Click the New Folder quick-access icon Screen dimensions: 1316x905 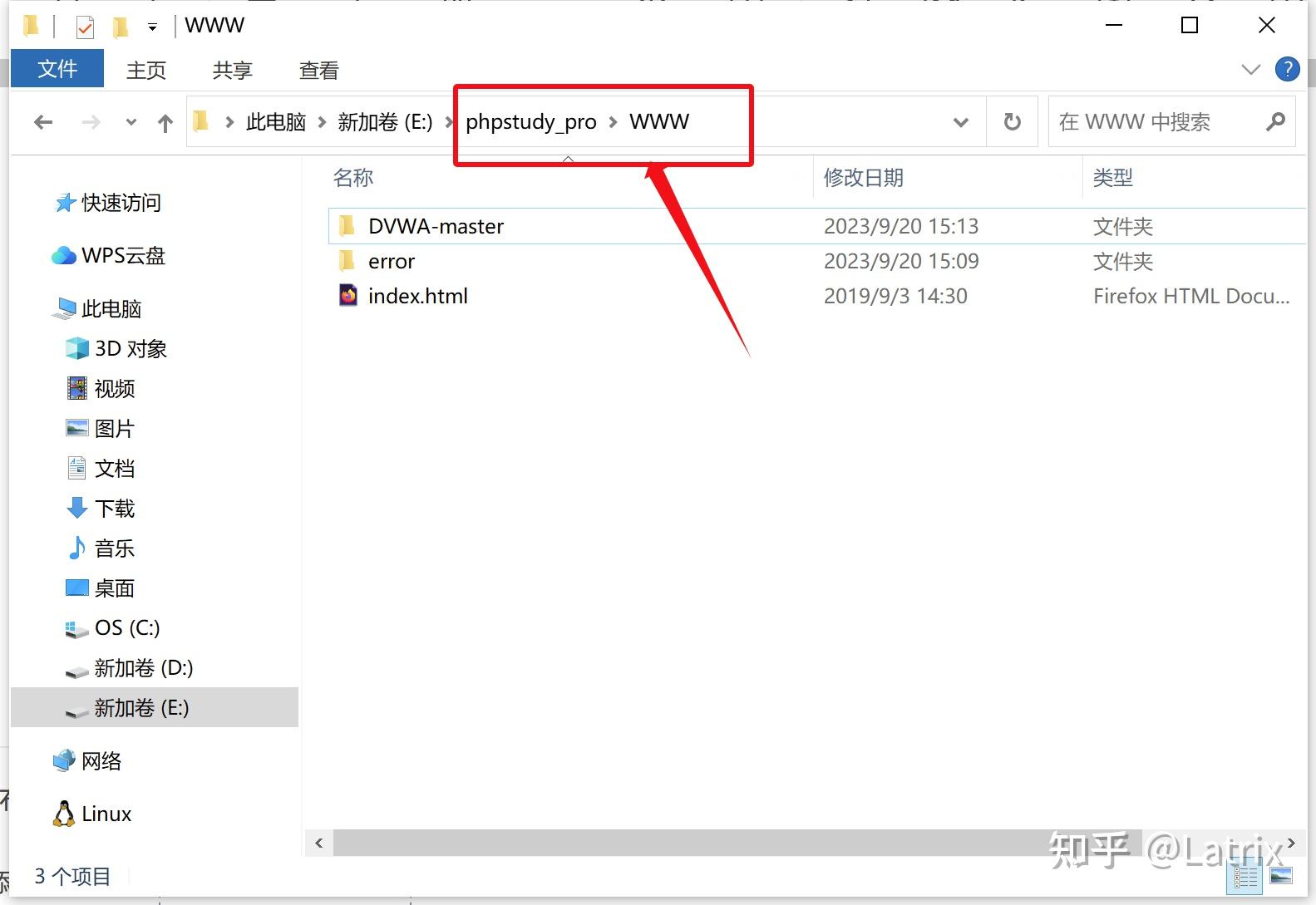tap(121, 27)
